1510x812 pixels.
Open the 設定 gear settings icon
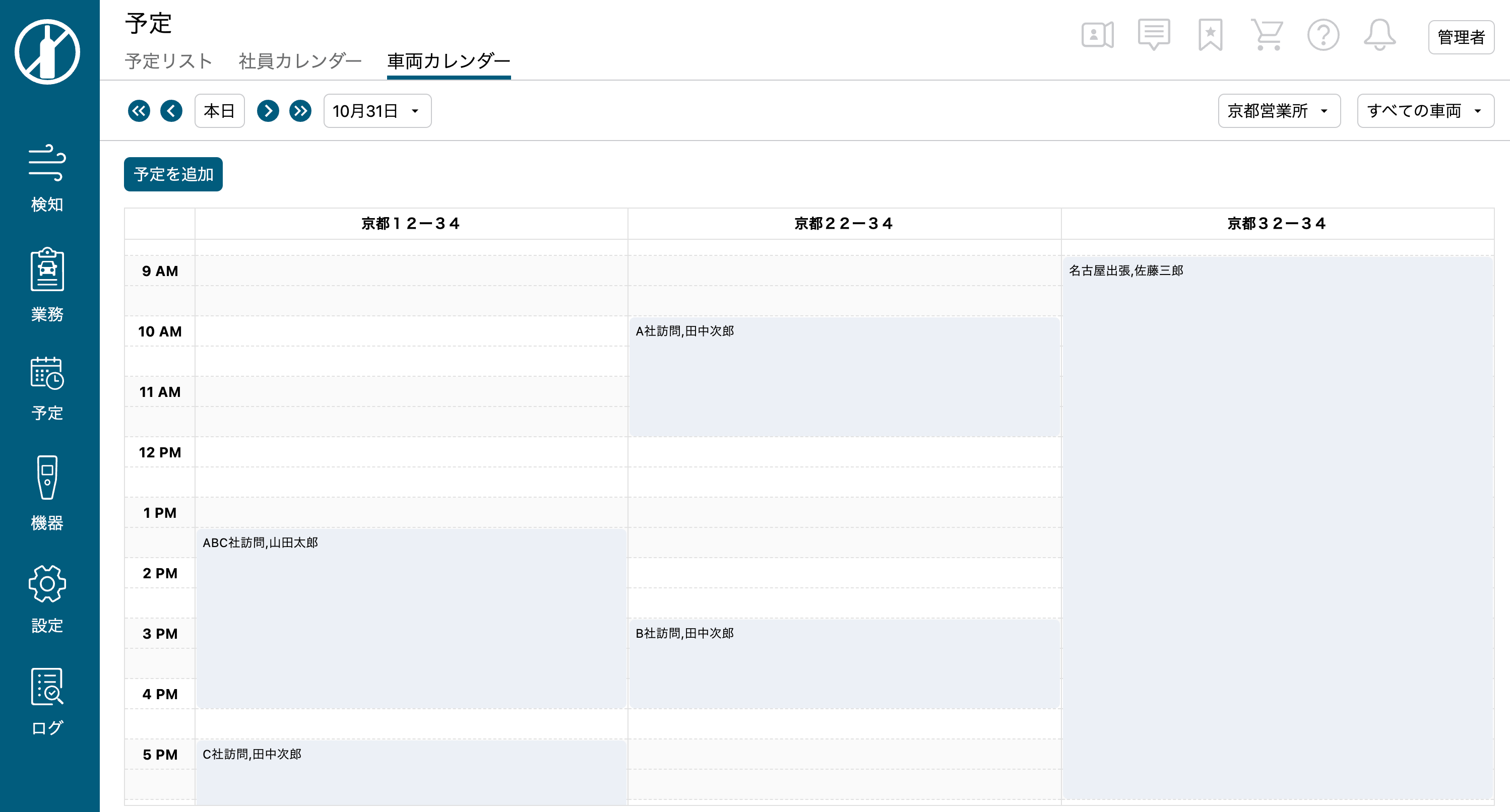pos(47,583)
